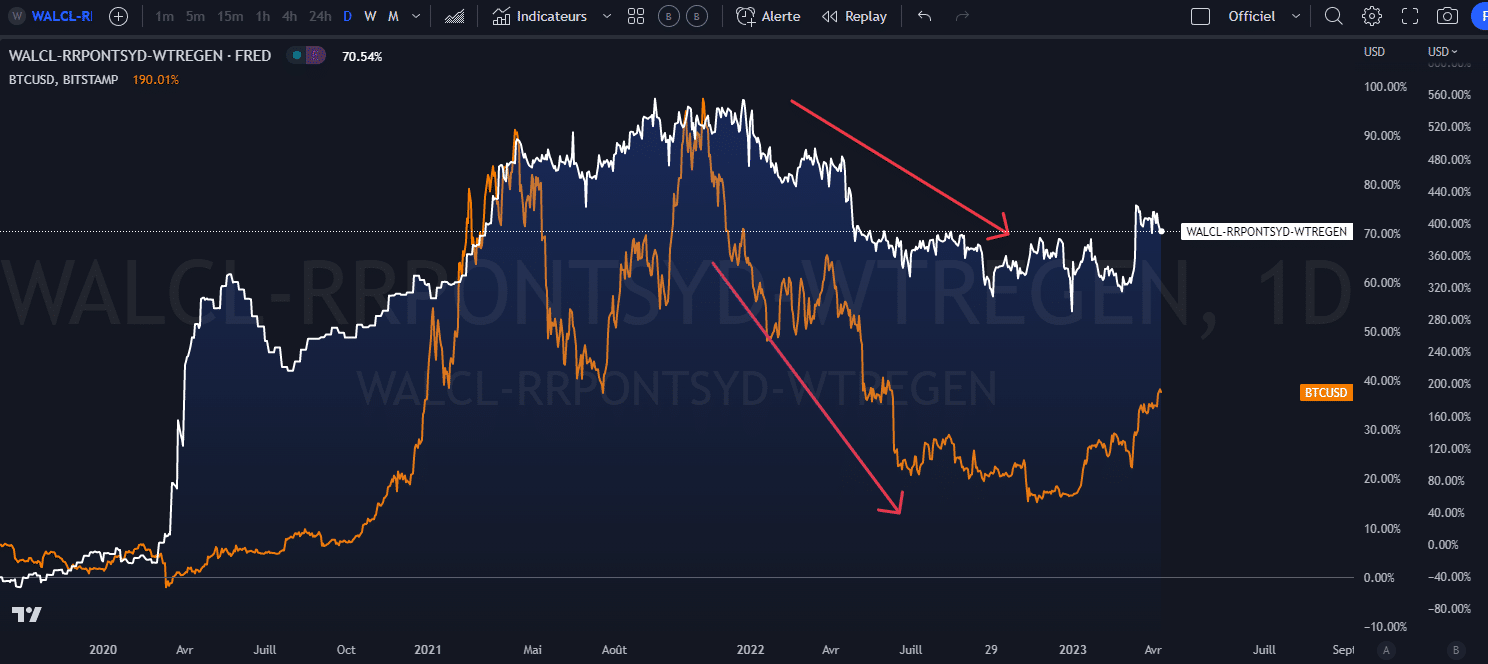Open the symbol search magnifier
This screenshot has height=664, width=1488.
(1333, 16)
